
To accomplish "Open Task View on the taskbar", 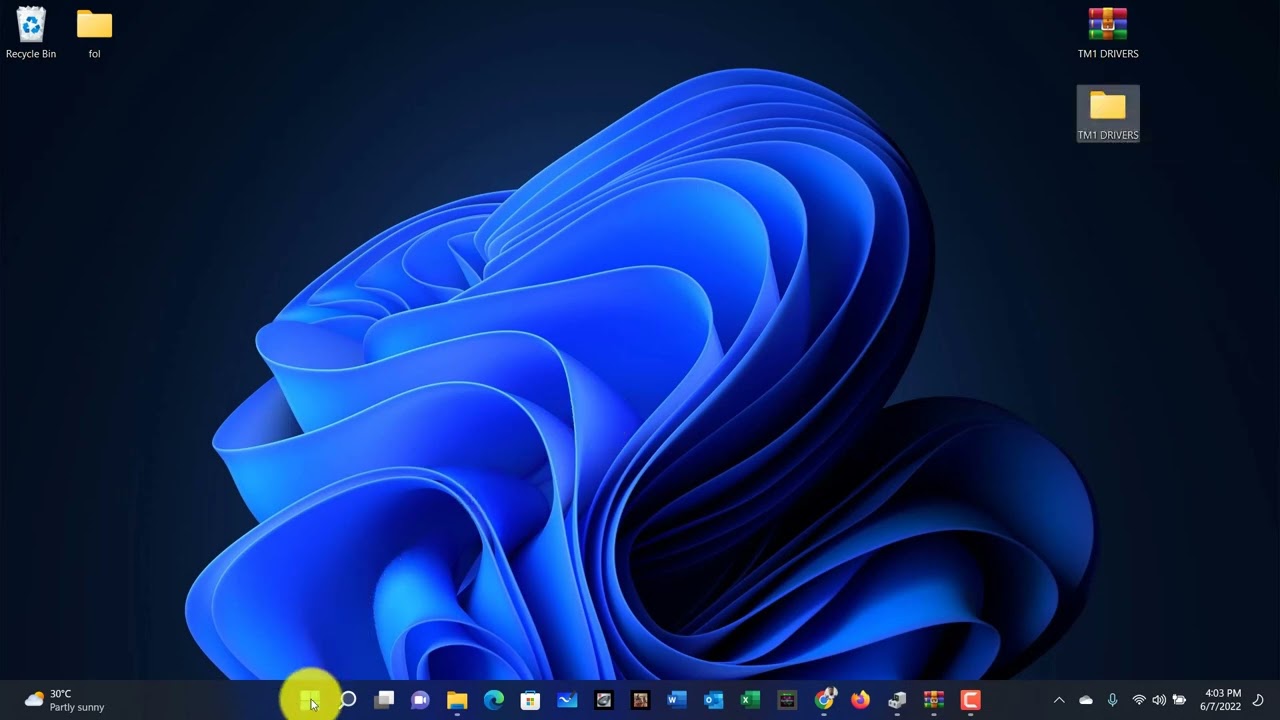I will (384, 700).
